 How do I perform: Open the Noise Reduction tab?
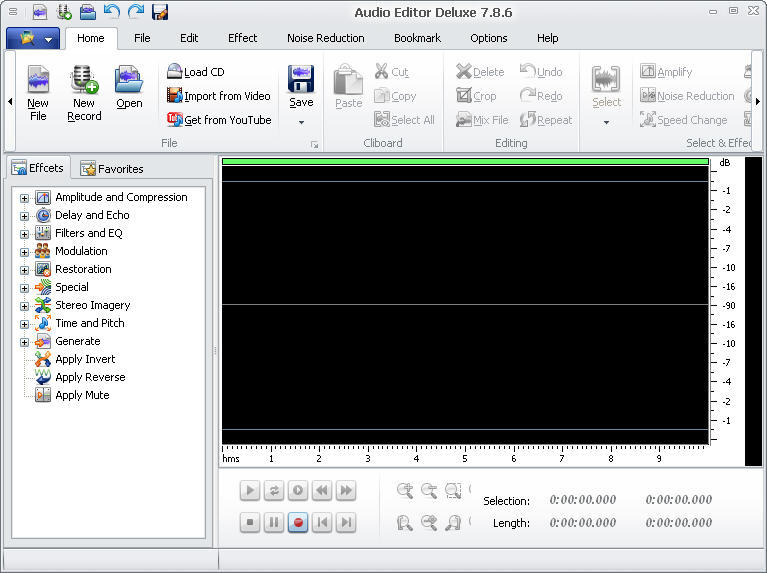[x=326, y=38]
